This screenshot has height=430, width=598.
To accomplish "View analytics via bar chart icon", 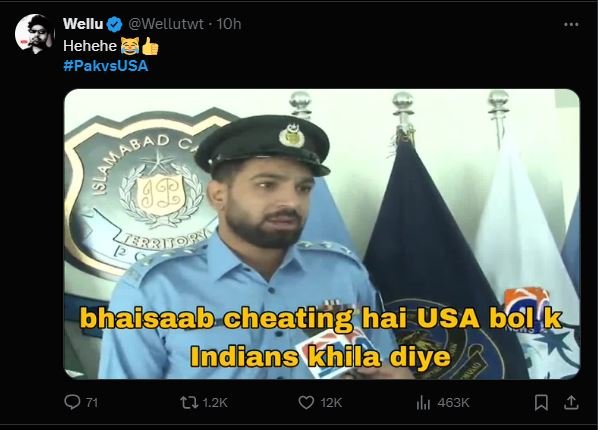I will click(423, 403).
